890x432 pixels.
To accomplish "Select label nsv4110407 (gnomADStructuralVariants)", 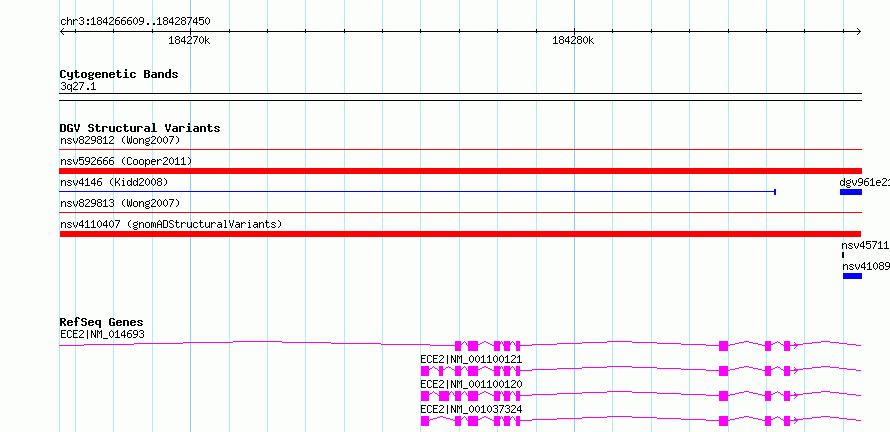I will pyautogui.click(x=171, y=224).
